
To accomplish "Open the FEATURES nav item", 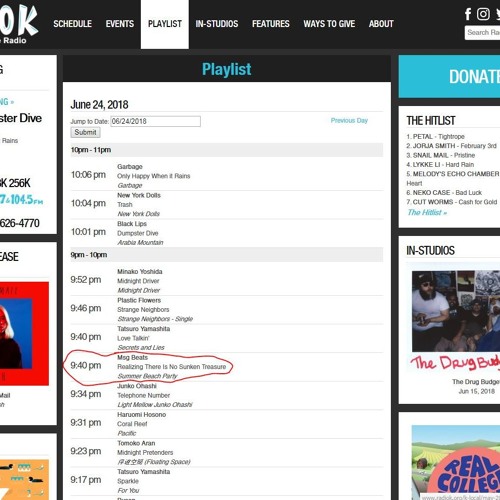I will click(x=271, y=24).
